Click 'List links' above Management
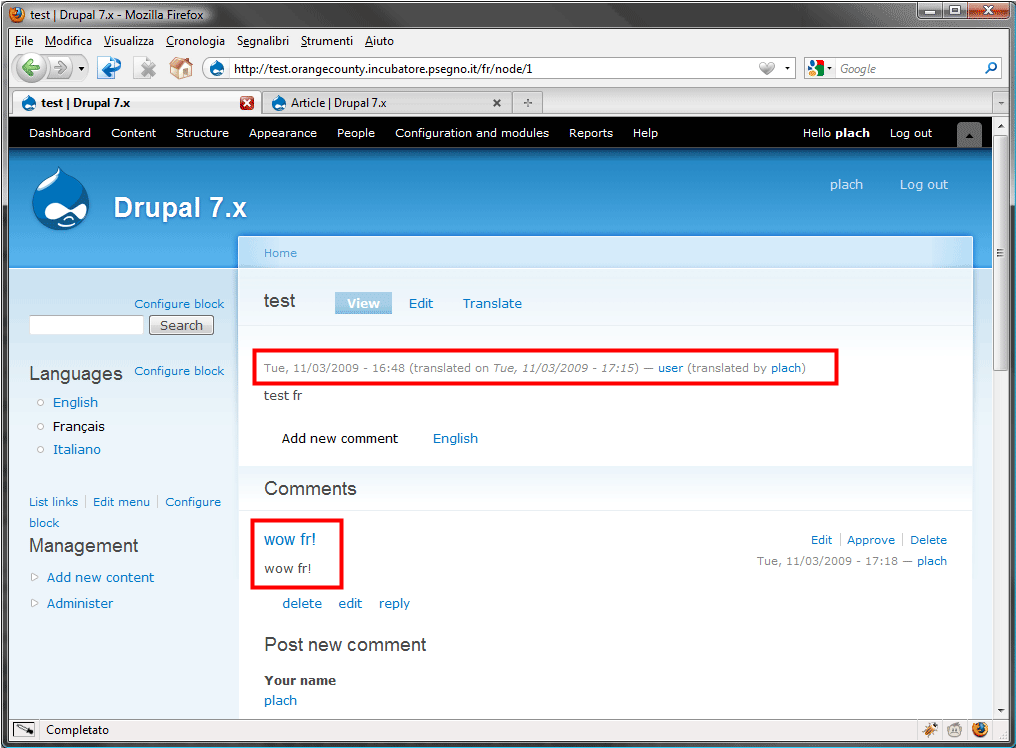The width and height of the screenshot is (1016, 748). coord(53,502)
